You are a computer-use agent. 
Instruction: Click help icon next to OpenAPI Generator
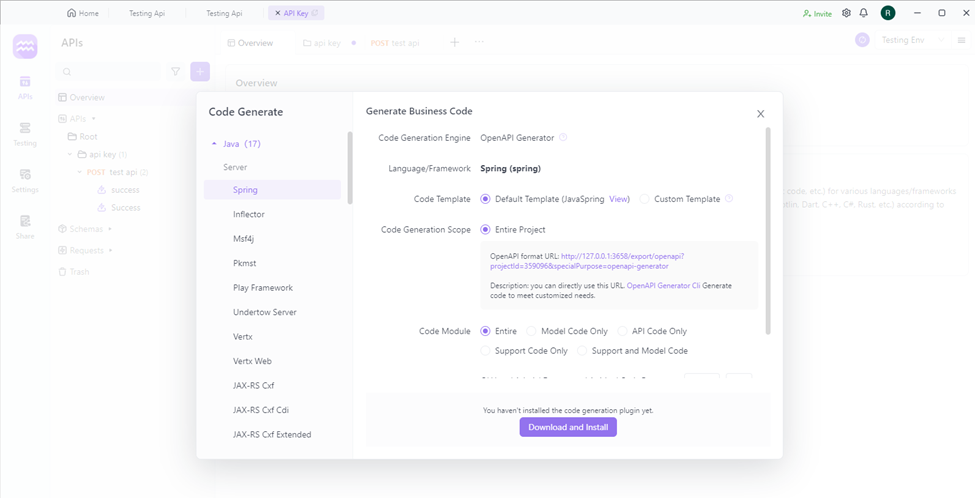563,137
